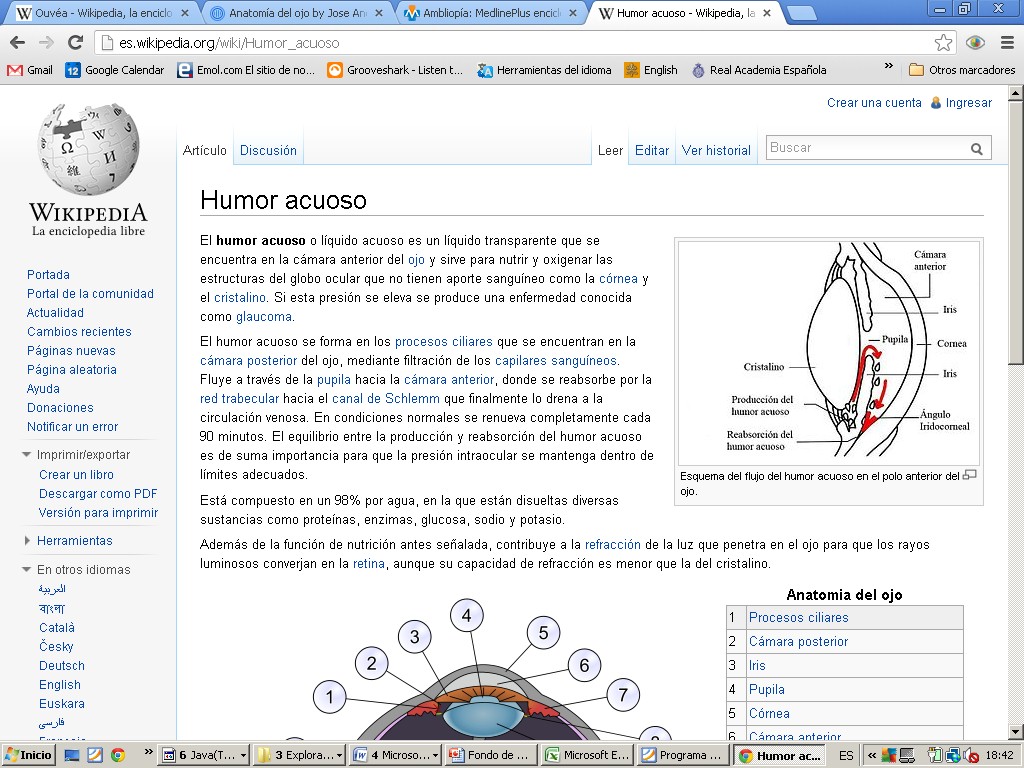This screenshot has width=1024, height=768.
Task: Open the Gmail bookmark
Action: click(x=30, y=70)
